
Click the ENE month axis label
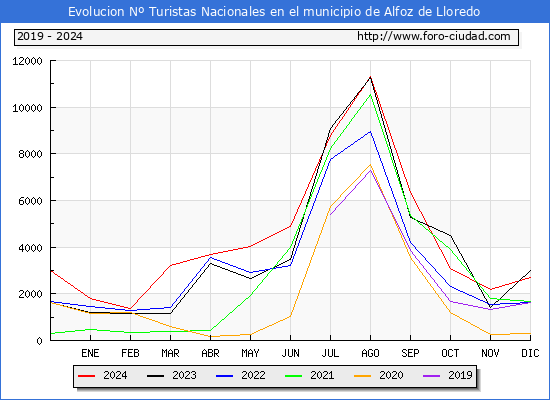[x=90, y=353]
